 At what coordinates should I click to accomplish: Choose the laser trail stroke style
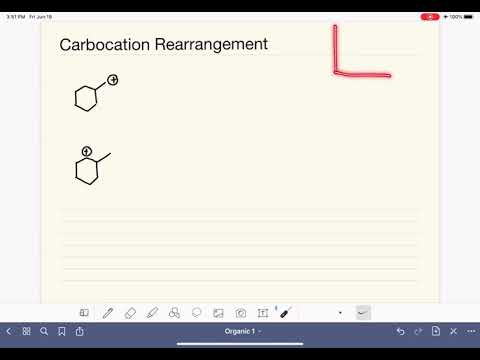(x=363, y=313)
